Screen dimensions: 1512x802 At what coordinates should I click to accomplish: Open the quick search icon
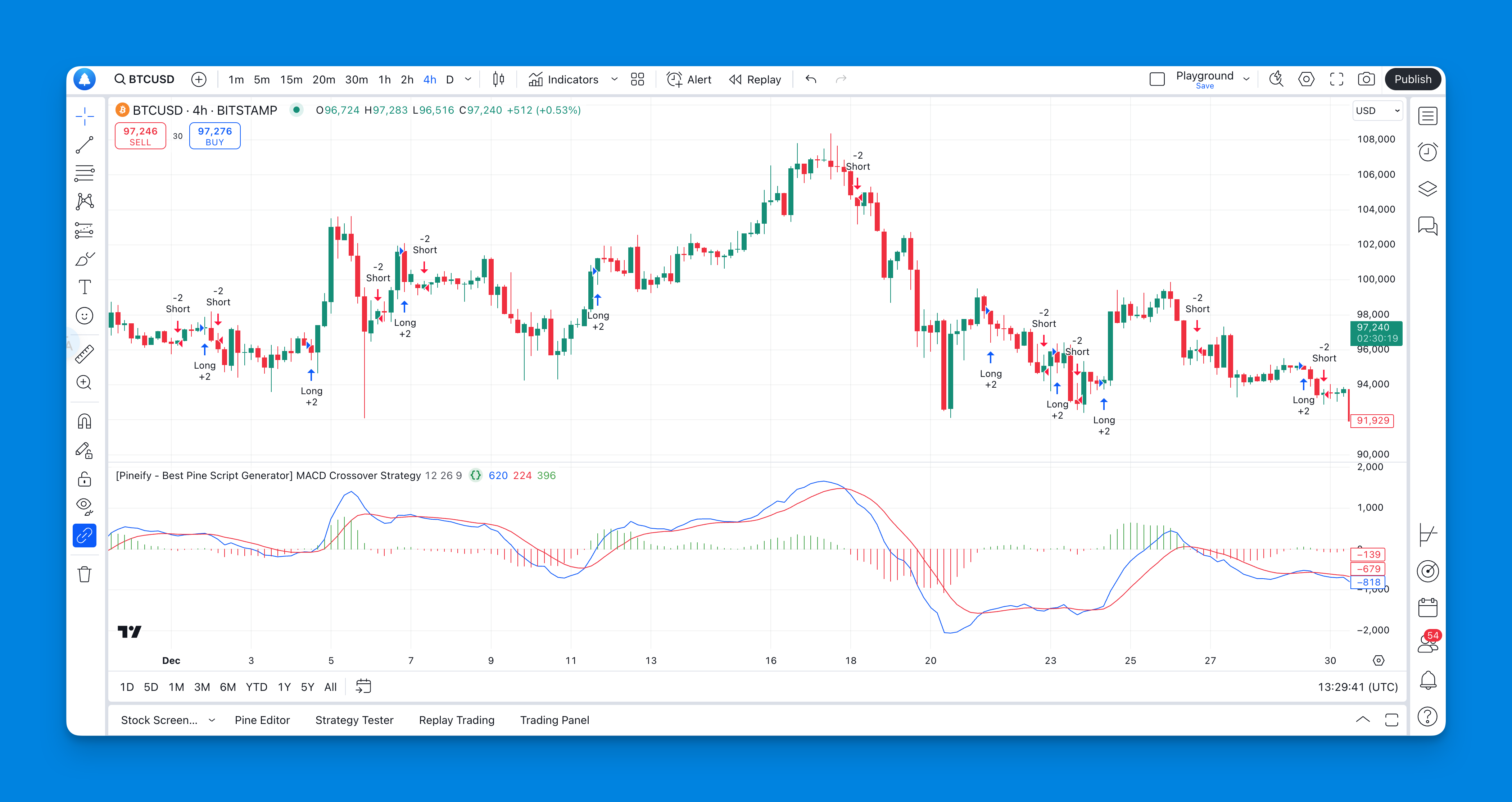(x=1276, y=79)
